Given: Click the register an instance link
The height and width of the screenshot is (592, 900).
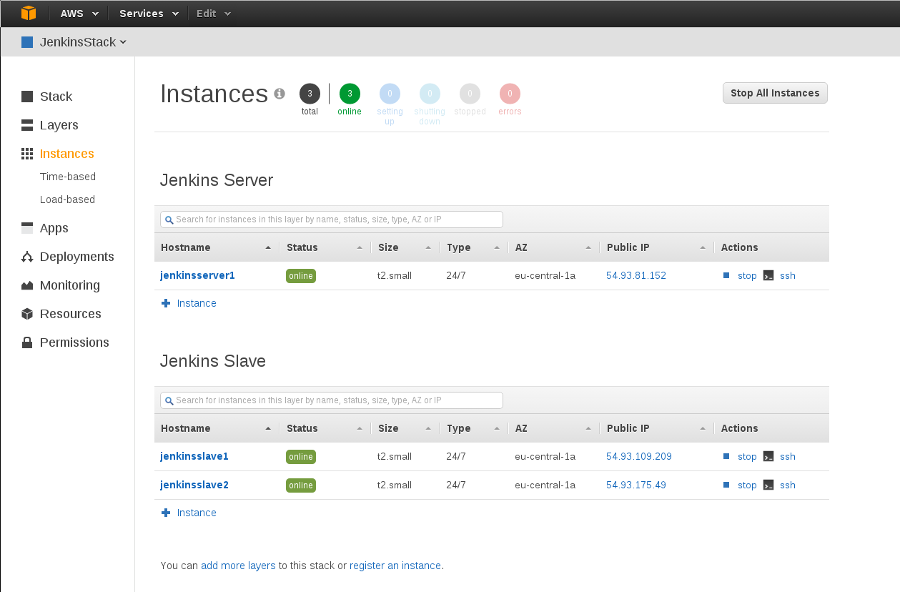Looking at the screenshot, I should (395, 566).
